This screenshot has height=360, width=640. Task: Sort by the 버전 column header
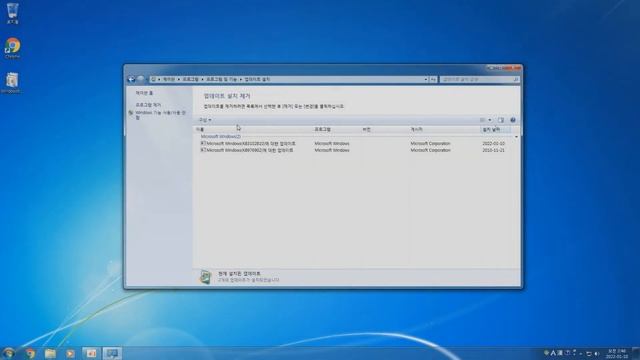(x=385, y=129)
